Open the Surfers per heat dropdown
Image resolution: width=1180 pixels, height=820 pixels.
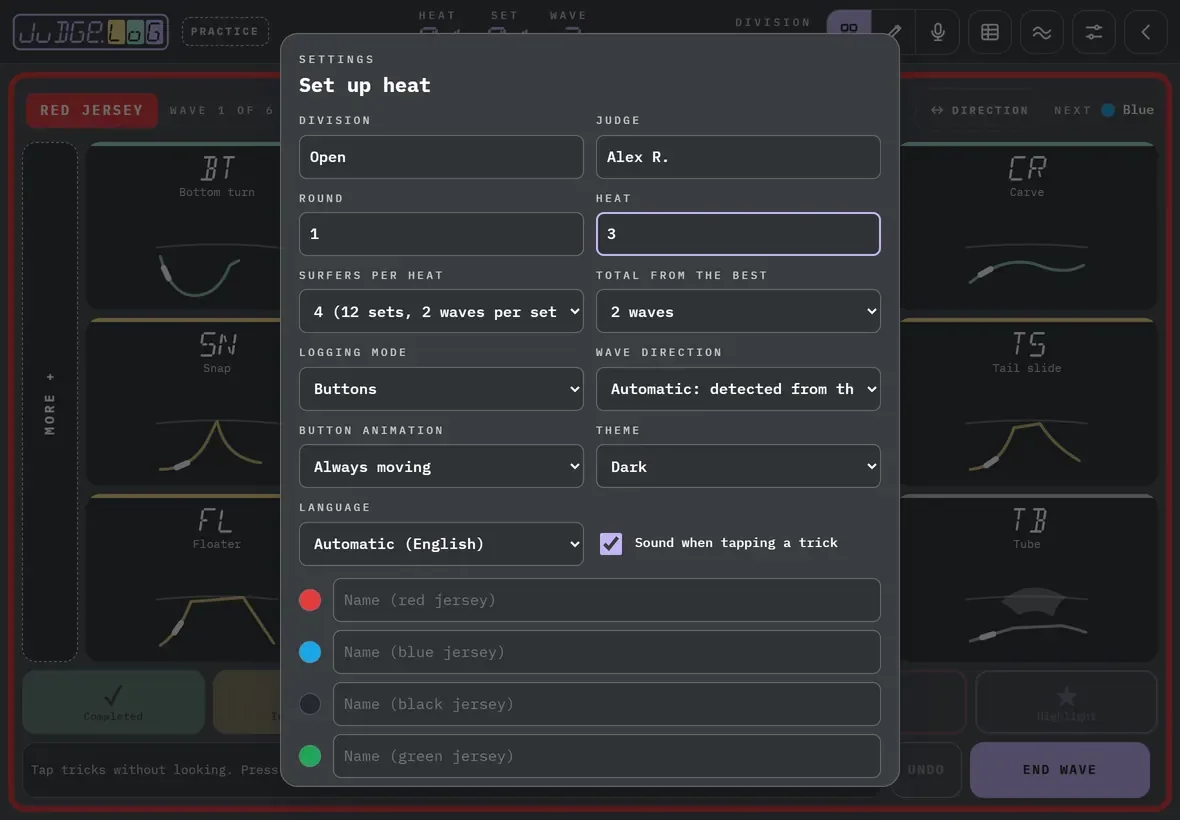(x=441, y=311)
